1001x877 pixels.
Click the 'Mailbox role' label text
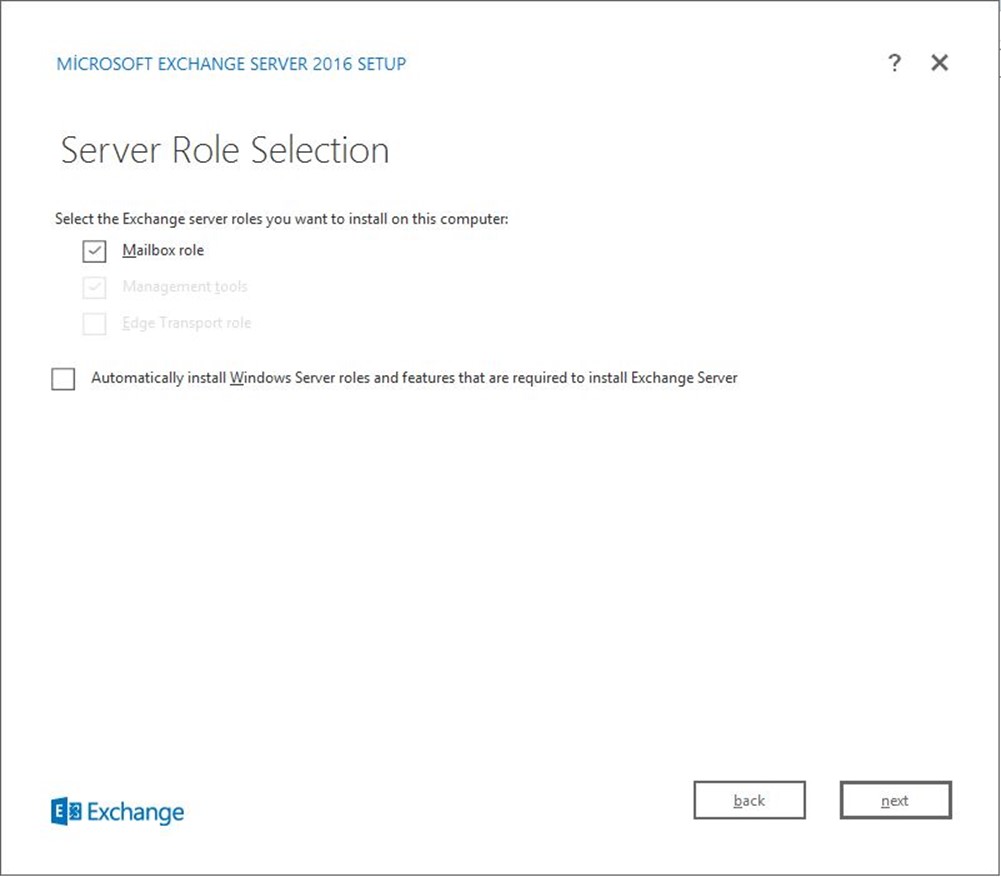tap(163, 250)
